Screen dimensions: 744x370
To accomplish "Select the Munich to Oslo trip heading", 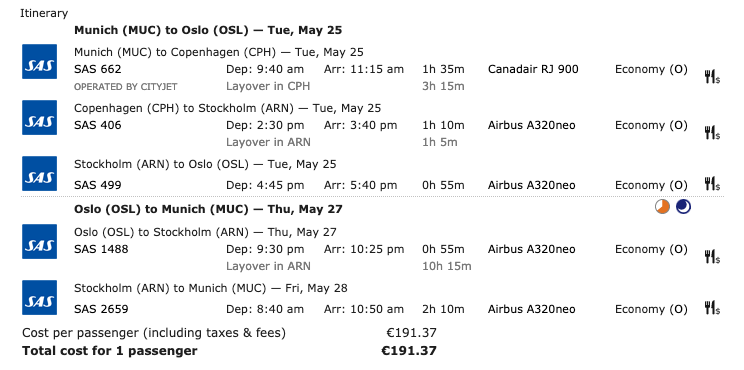I will tap(208, 30).
